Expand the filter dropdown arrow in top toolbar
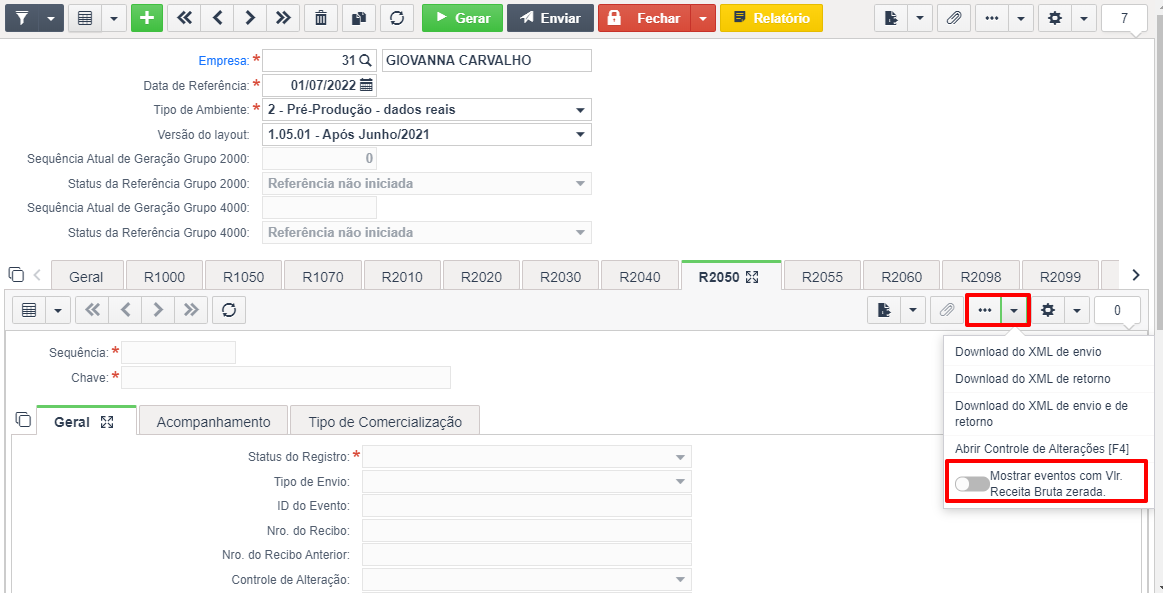This screenshot has width=1163, height=593. [x=50, y=19]
